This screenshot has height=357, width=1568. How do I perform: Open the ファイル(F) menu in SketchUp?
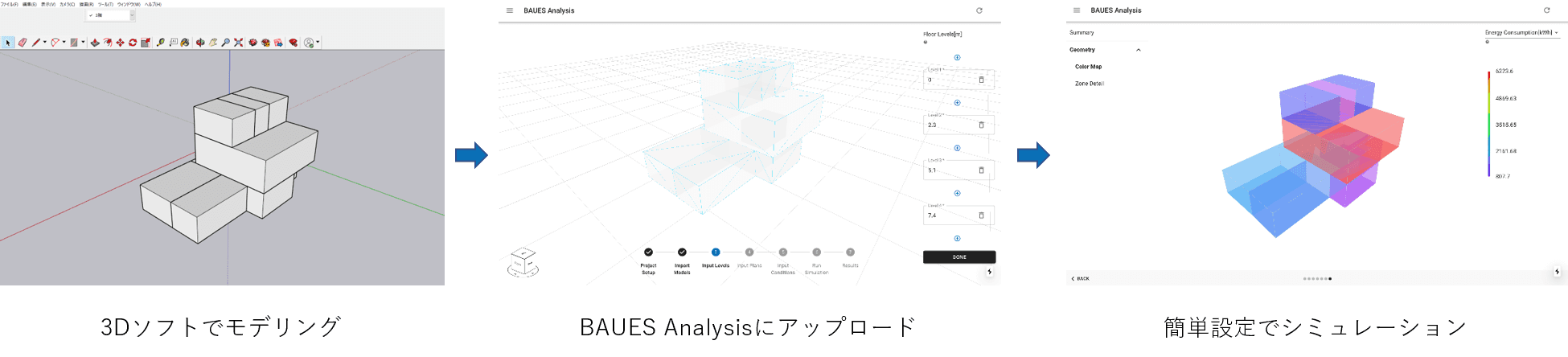point(10,4)
